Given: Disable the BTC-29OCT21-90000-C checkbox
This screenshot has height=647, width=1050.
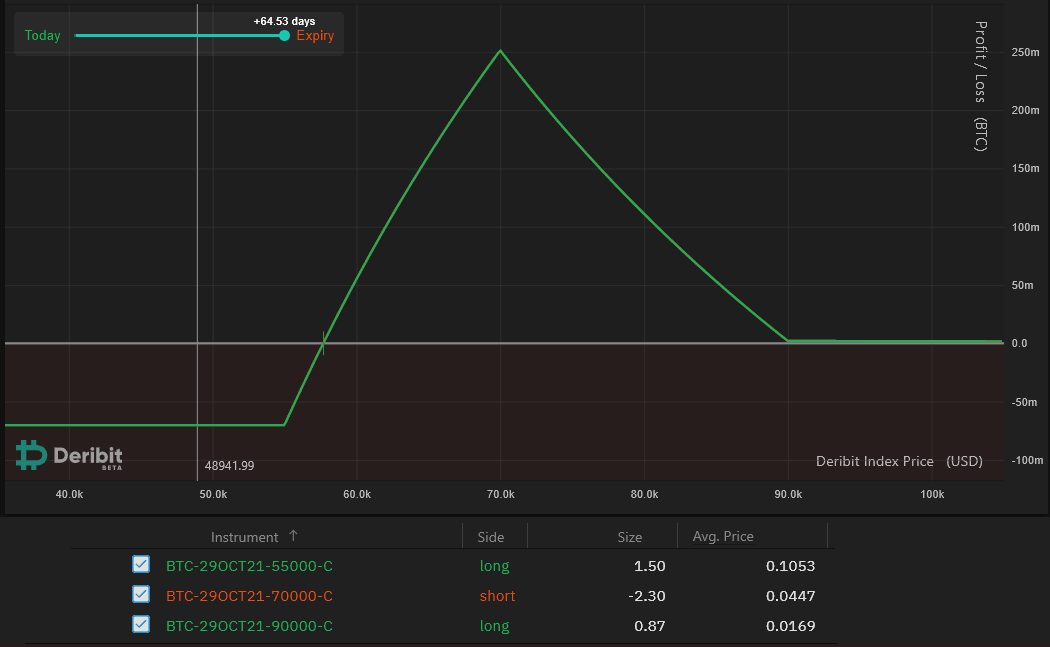Looking at the screenshot, I should point(141,625).
